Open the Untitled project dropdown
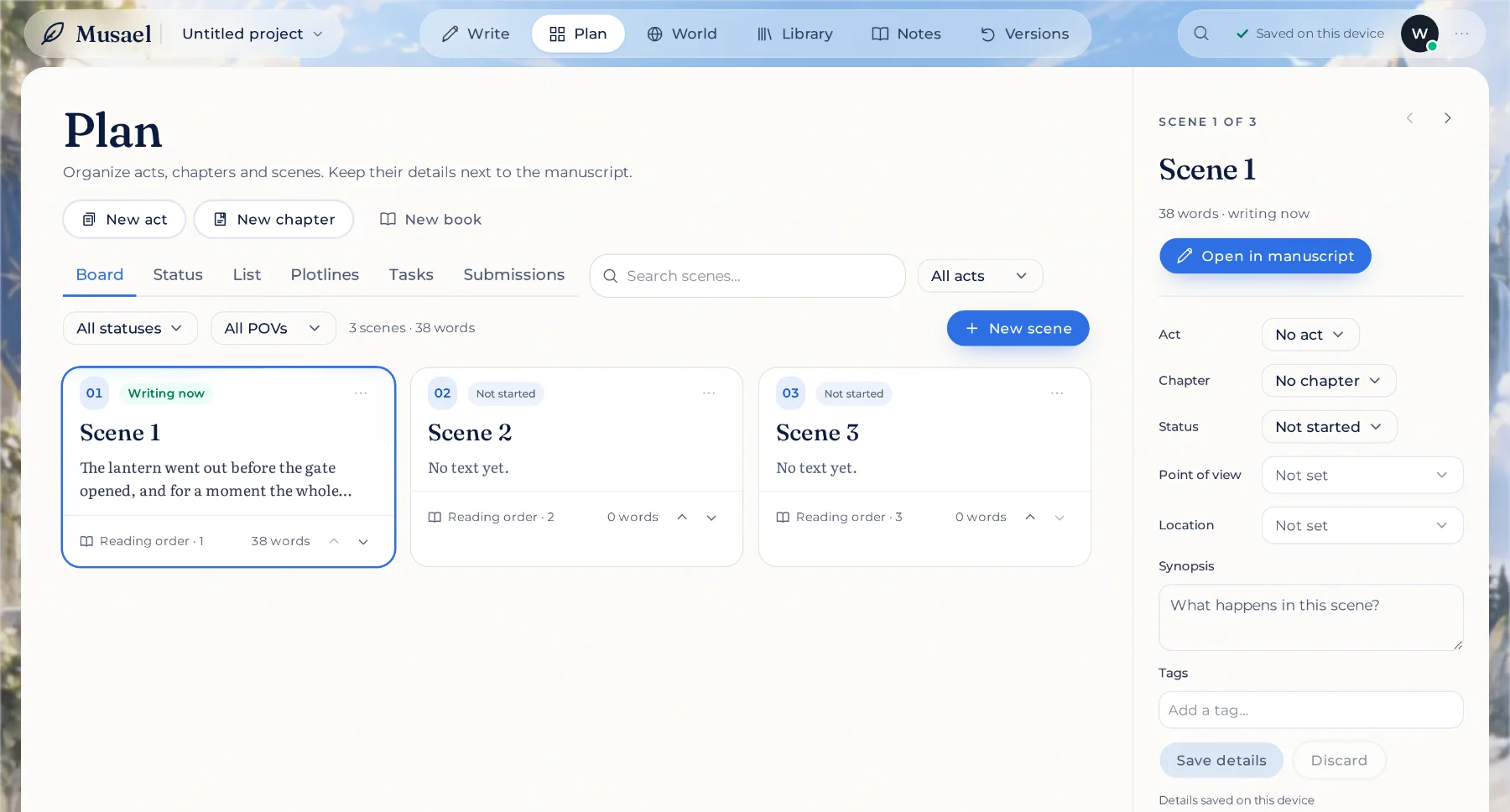This screenshot has width=1510, height=812. (253, 34)
